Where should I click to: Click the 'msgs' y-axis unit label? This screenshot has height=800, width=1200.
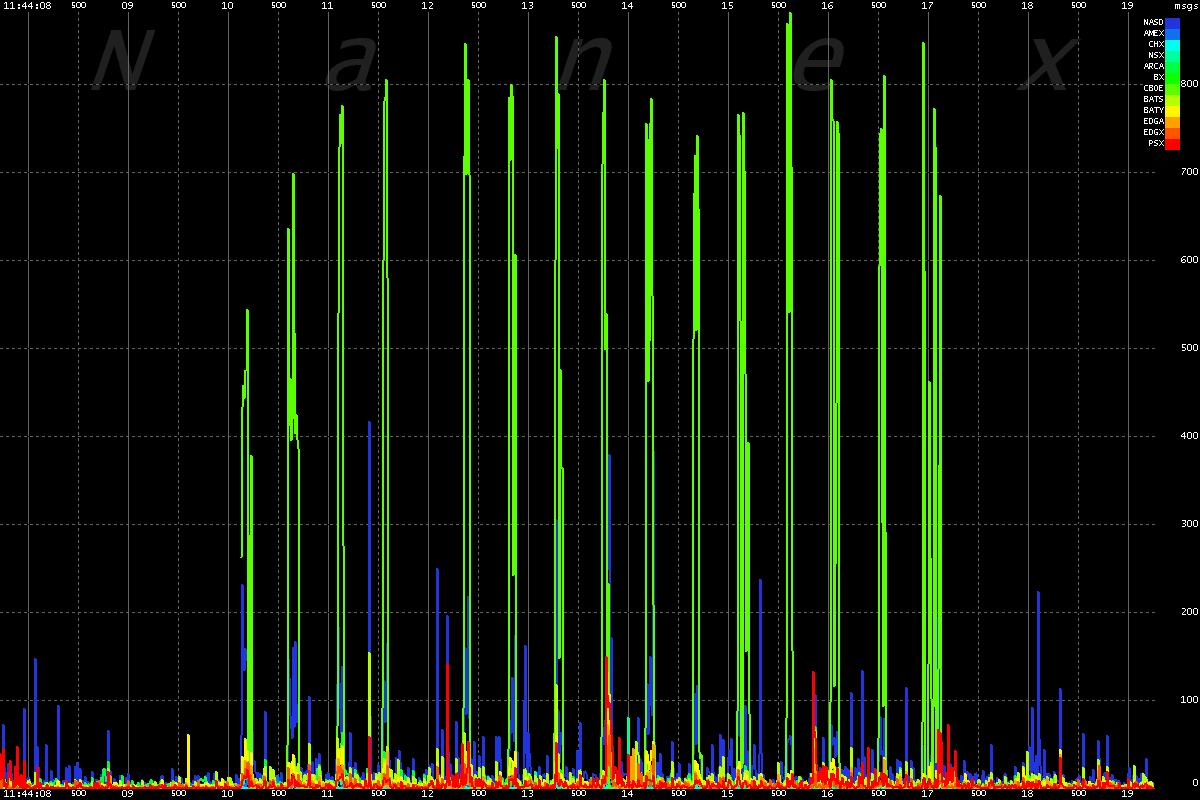pos(1186,6)
